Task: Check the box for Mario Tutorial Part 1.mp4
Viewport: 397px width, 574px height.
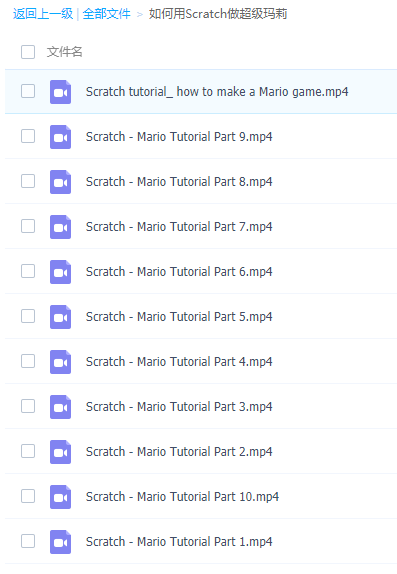Action: (28, 541)
